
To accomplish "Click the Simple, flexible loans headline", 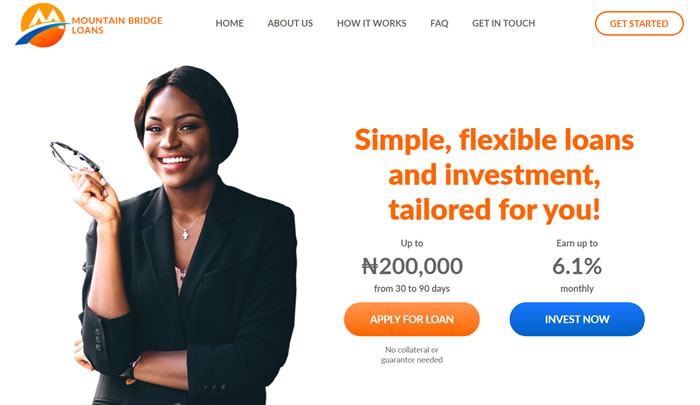I will click(x=494, y=175).
